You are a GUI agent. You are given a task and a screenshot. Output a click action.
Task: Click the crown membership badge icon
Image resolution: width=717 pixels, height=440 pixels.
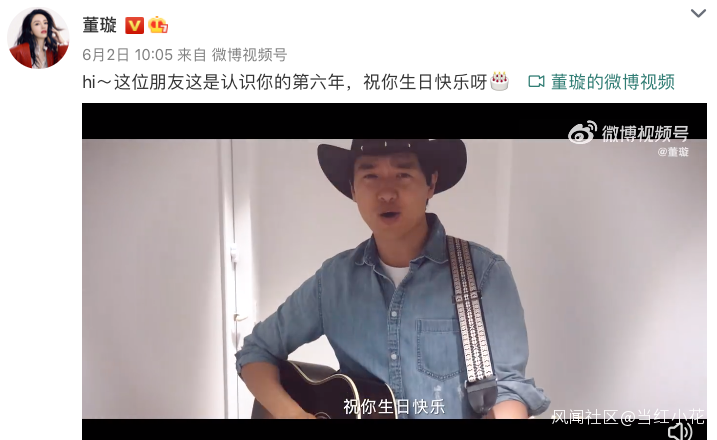click(x=158, y=25)
